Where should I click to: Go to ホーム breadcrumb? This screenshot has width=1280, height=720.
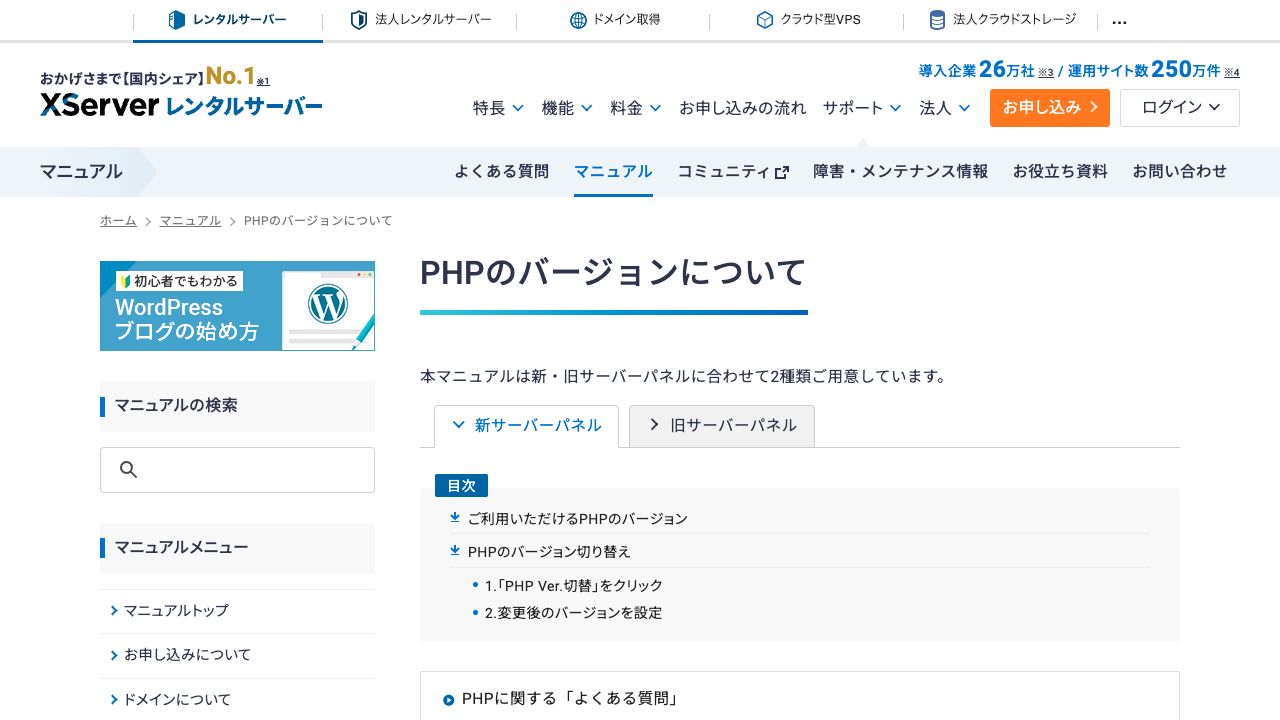[x=118, y=221]
